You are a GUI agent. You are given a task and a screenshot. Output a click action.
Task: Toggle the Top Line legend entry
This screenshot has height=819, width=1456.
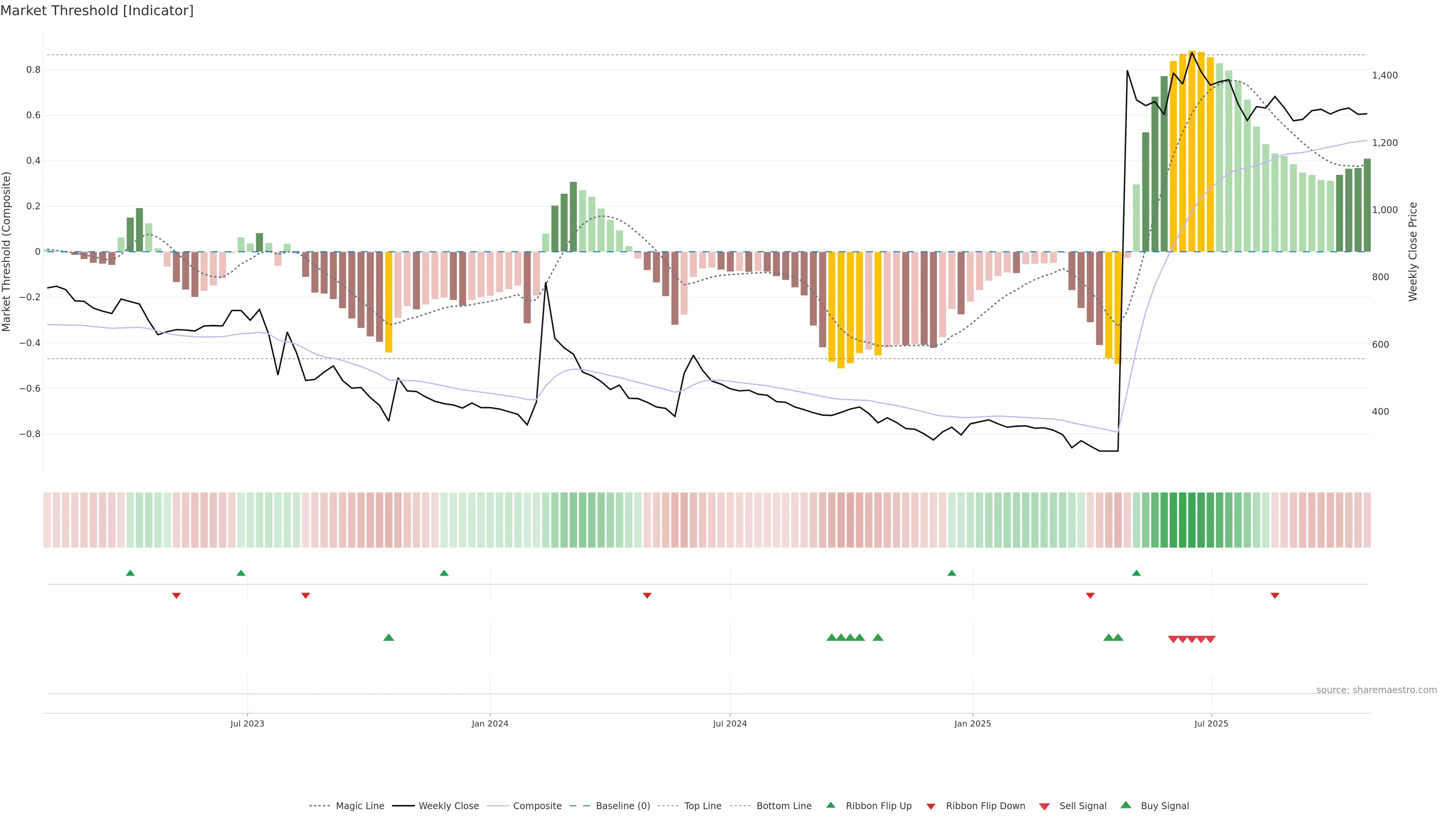pyautogui.click(x=703, y=806)
